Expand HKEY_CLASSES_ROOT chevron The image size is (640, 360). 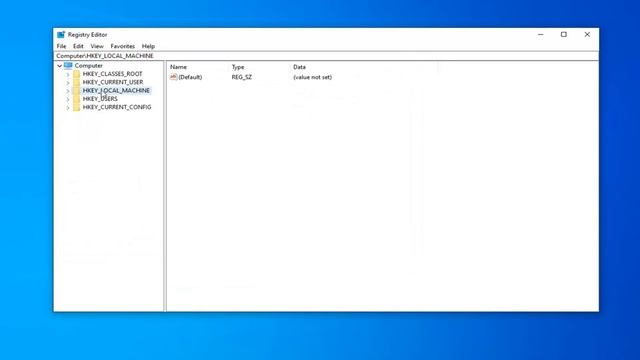pos(68,74)
